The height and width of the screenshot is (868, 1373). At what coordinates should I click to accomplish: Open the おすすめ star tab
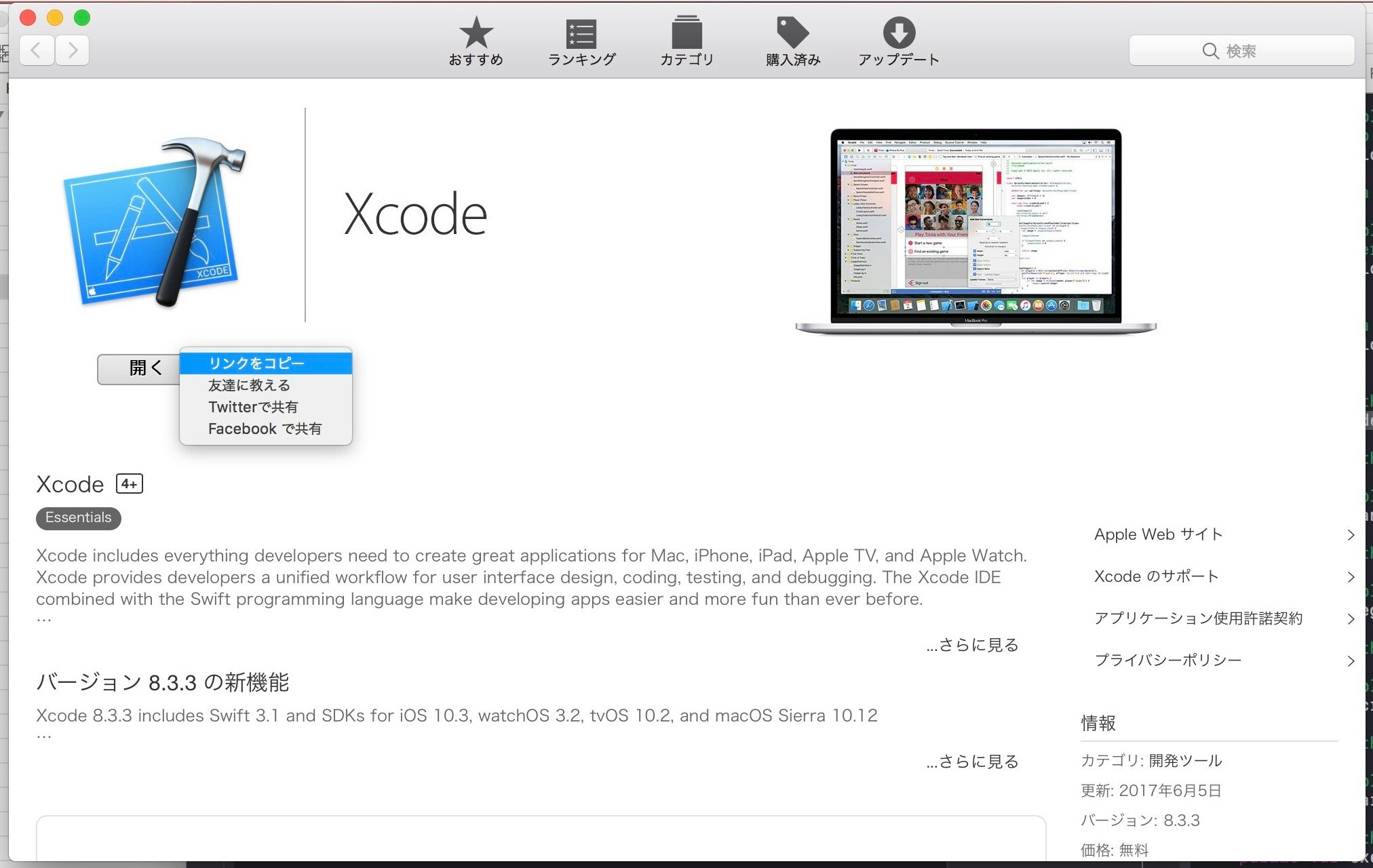tap(476, 41)
